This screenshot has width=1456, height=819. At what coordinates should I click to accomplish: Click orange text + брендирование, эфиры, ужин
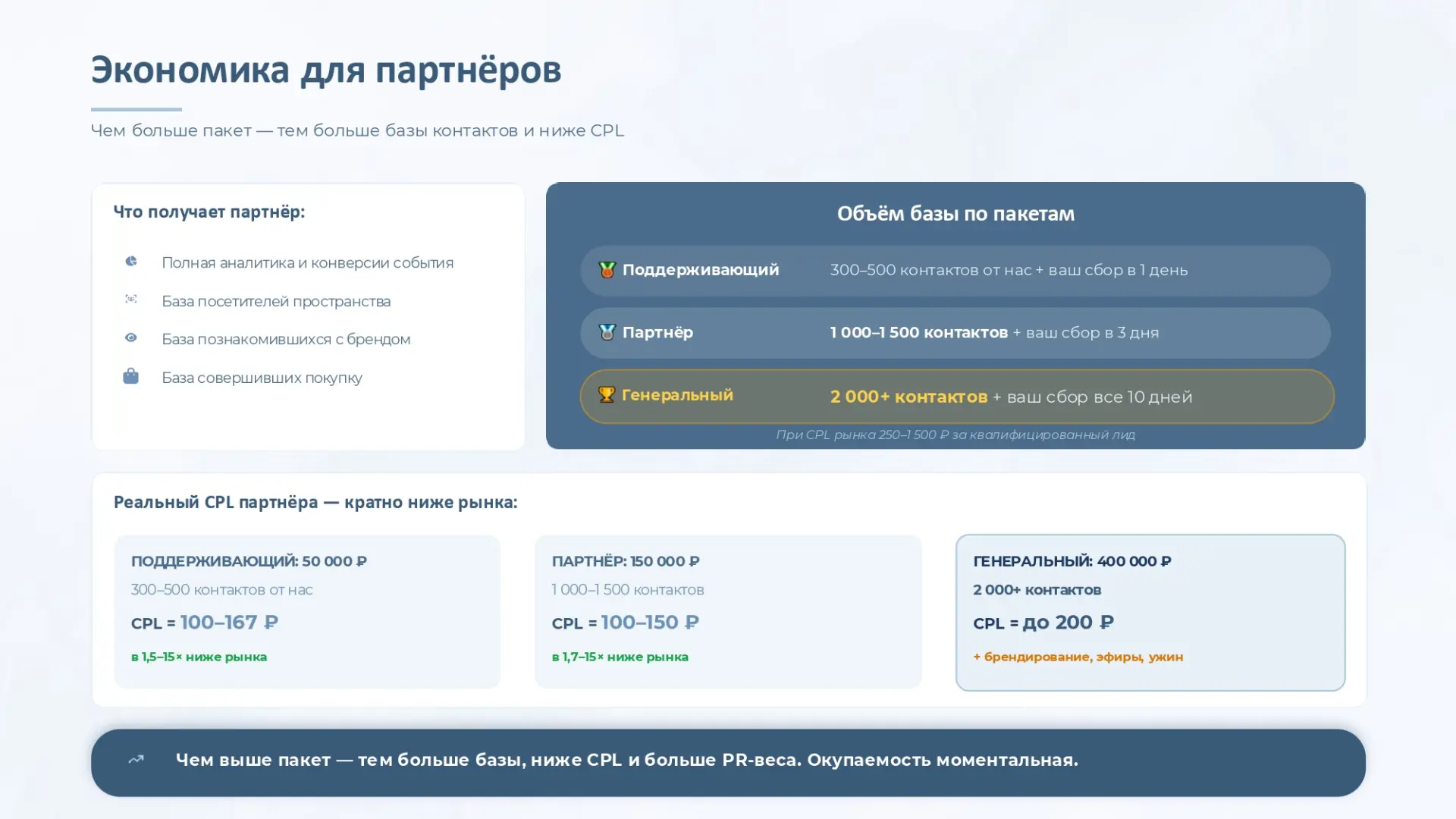pos(1078,657)
